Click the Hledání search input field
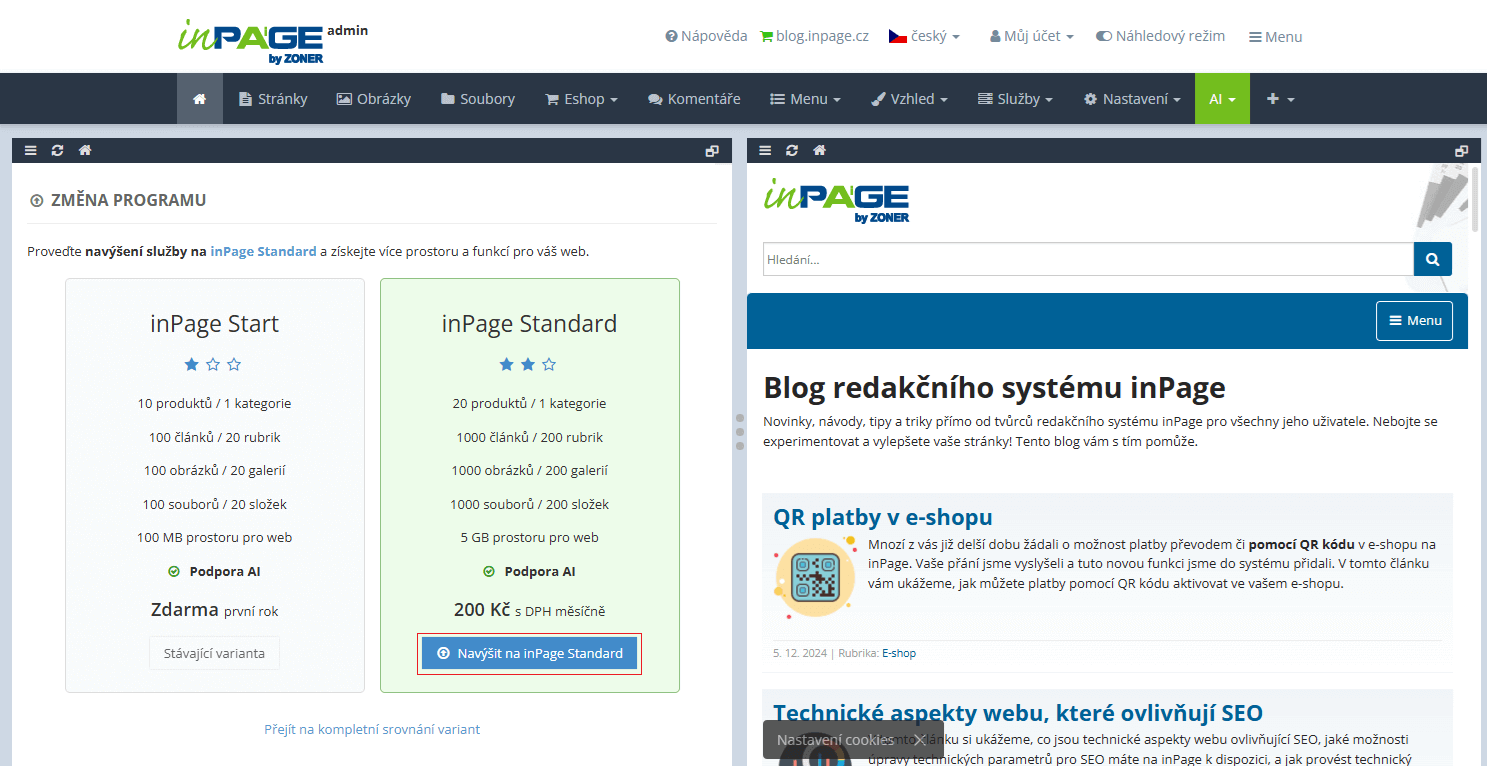The width and height of the screenshot is (1487, 766). tap(1088, 259)
